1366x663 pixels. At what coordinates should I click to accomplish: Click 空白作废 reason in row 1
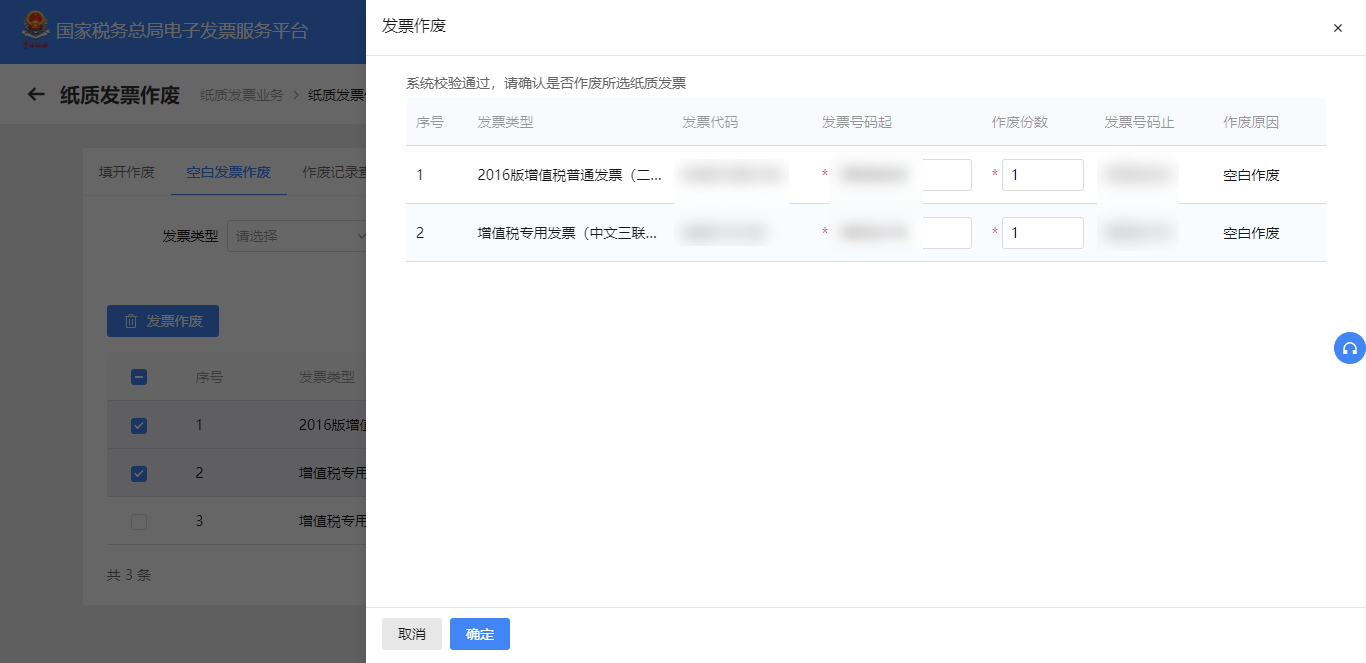coord(1251,175)
